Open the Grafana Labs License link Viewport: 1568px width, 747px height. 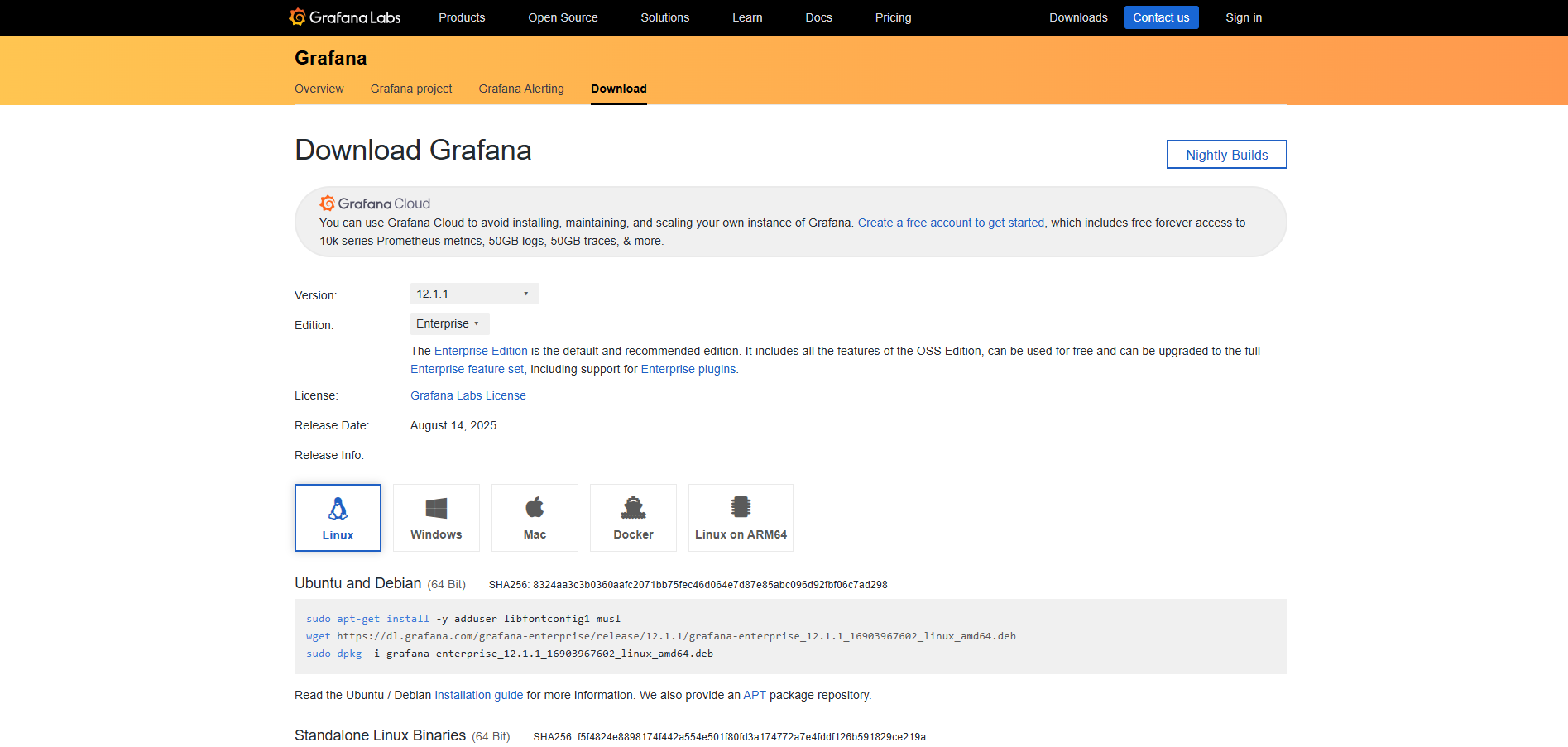tap(468, 395)
